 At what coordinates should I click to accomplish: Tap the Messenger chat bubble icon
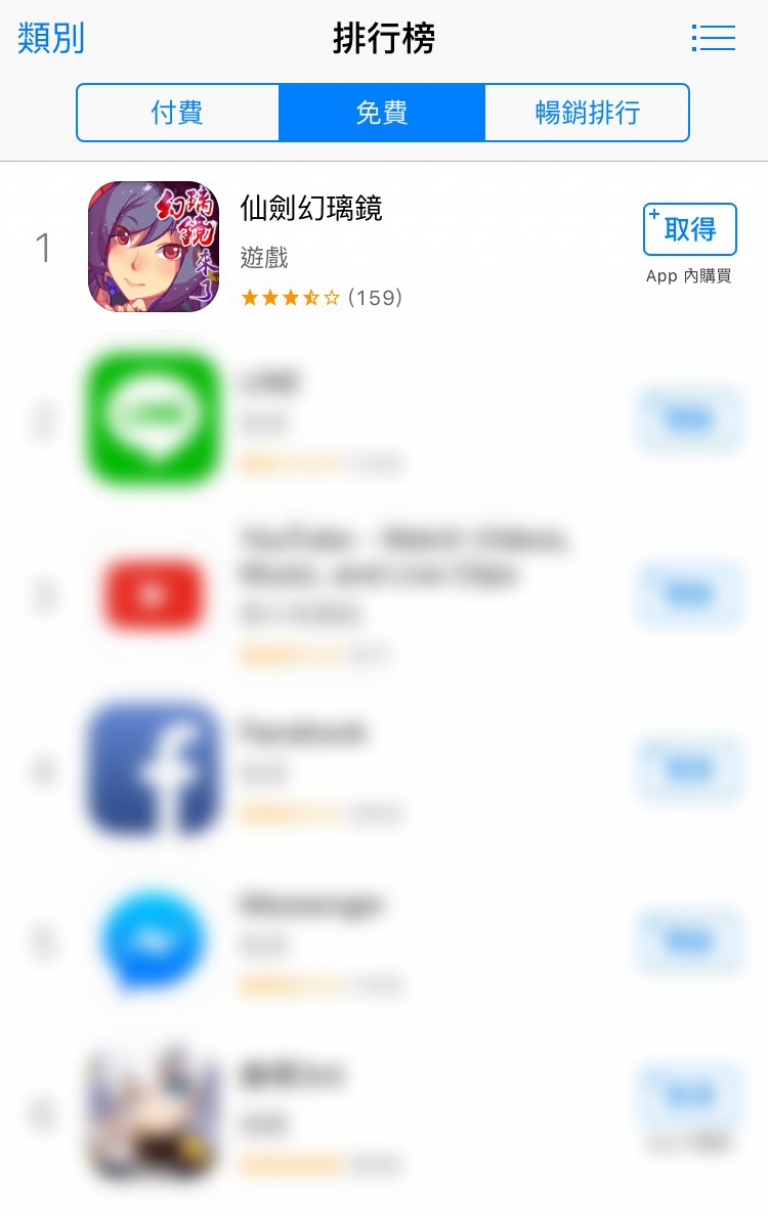coord(153,942)
